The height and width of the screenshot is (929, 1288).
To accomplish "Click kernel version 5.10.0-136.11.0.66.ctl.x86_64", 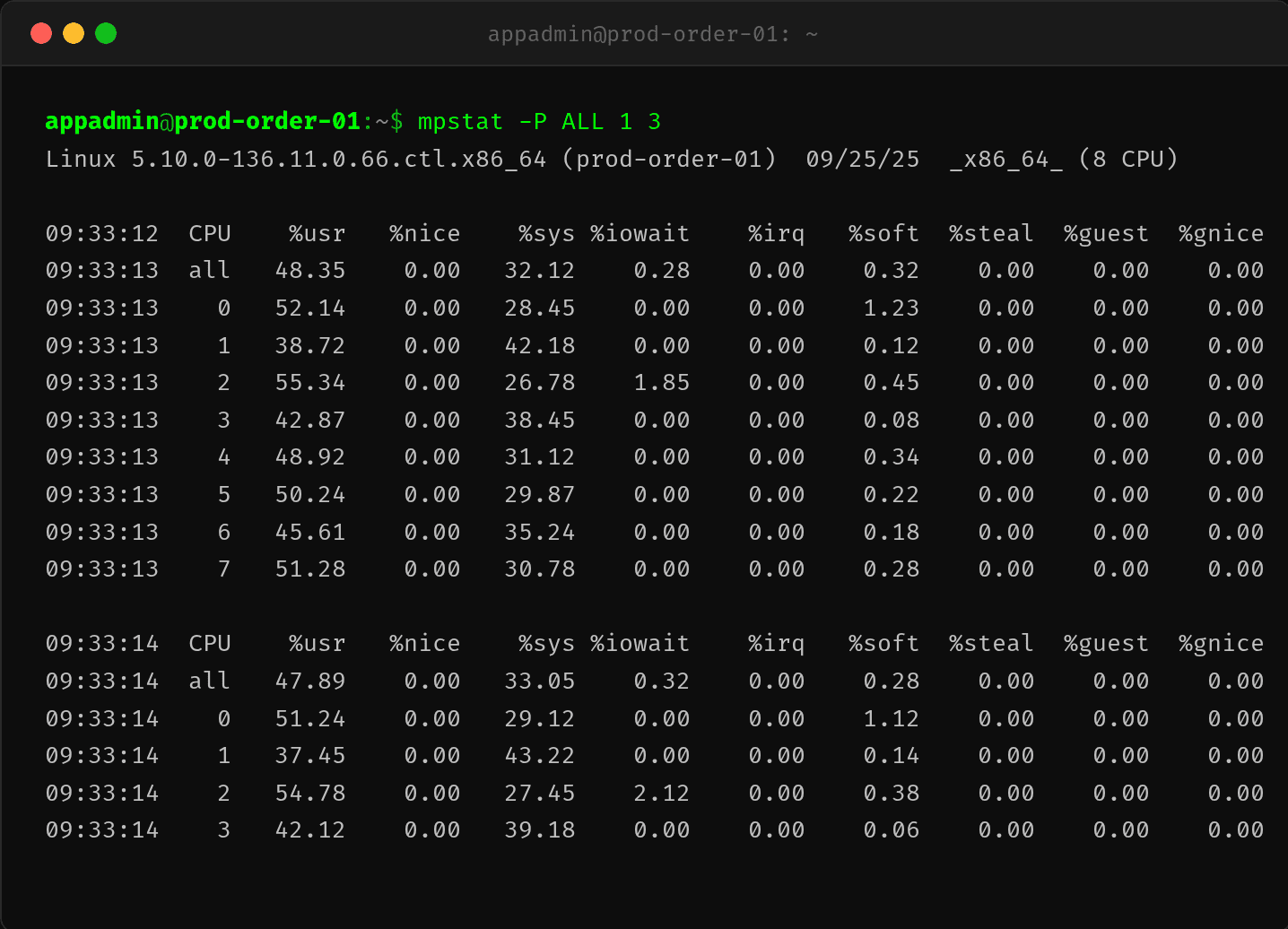I will [x=339, y=159].
